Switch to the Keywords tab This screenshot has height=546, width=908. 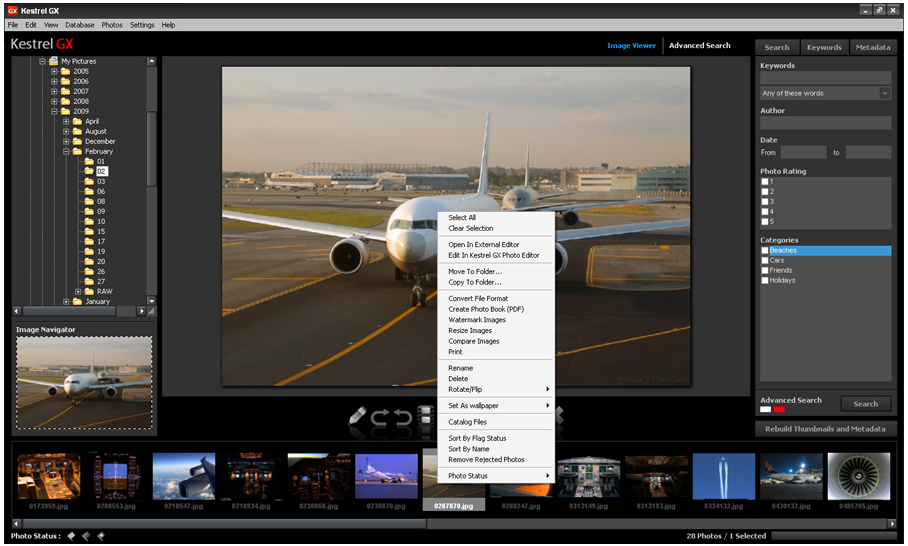tap(824, 47)
